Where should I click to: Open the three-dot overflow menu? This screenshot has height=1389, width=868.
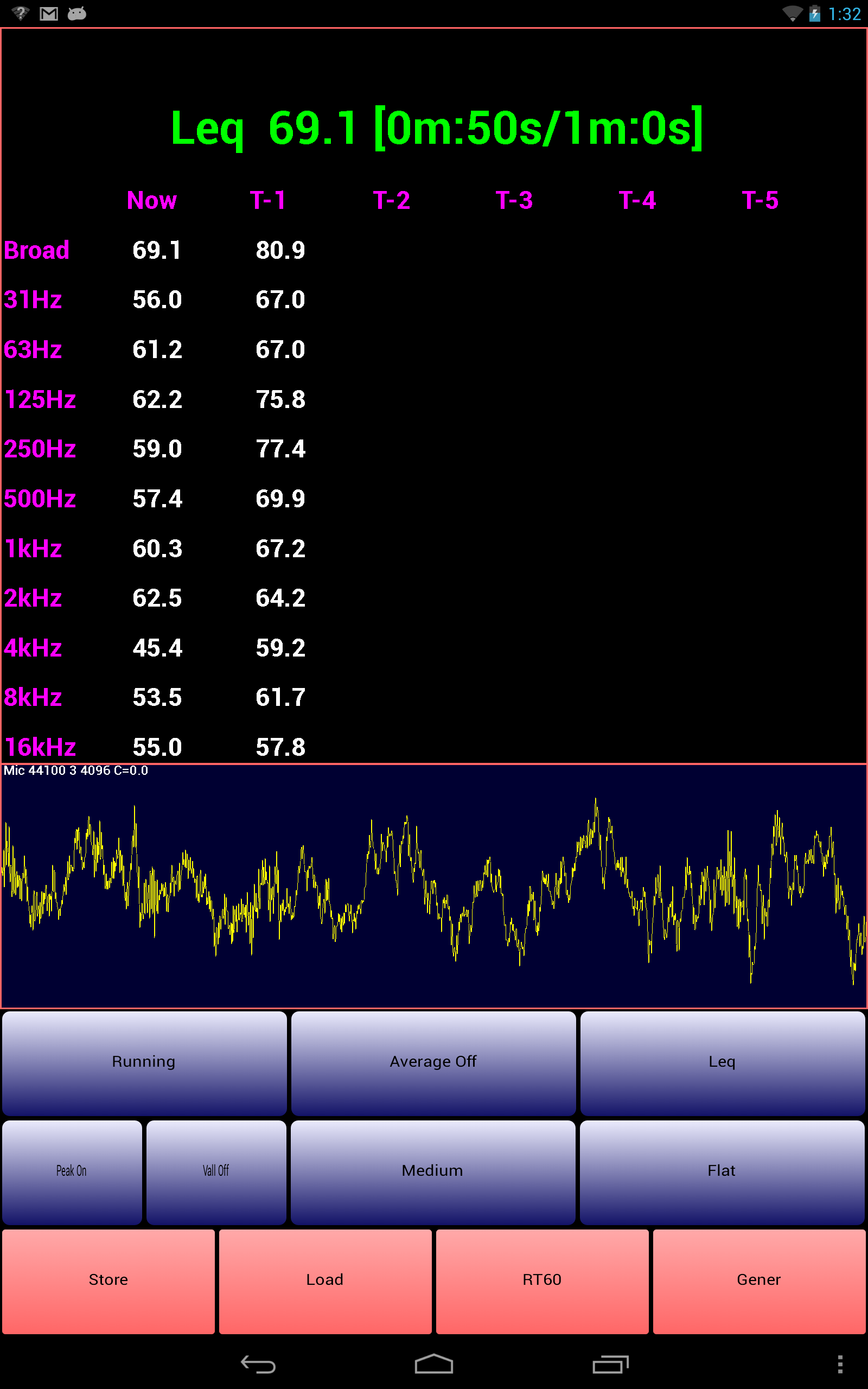click(840, 1365)
